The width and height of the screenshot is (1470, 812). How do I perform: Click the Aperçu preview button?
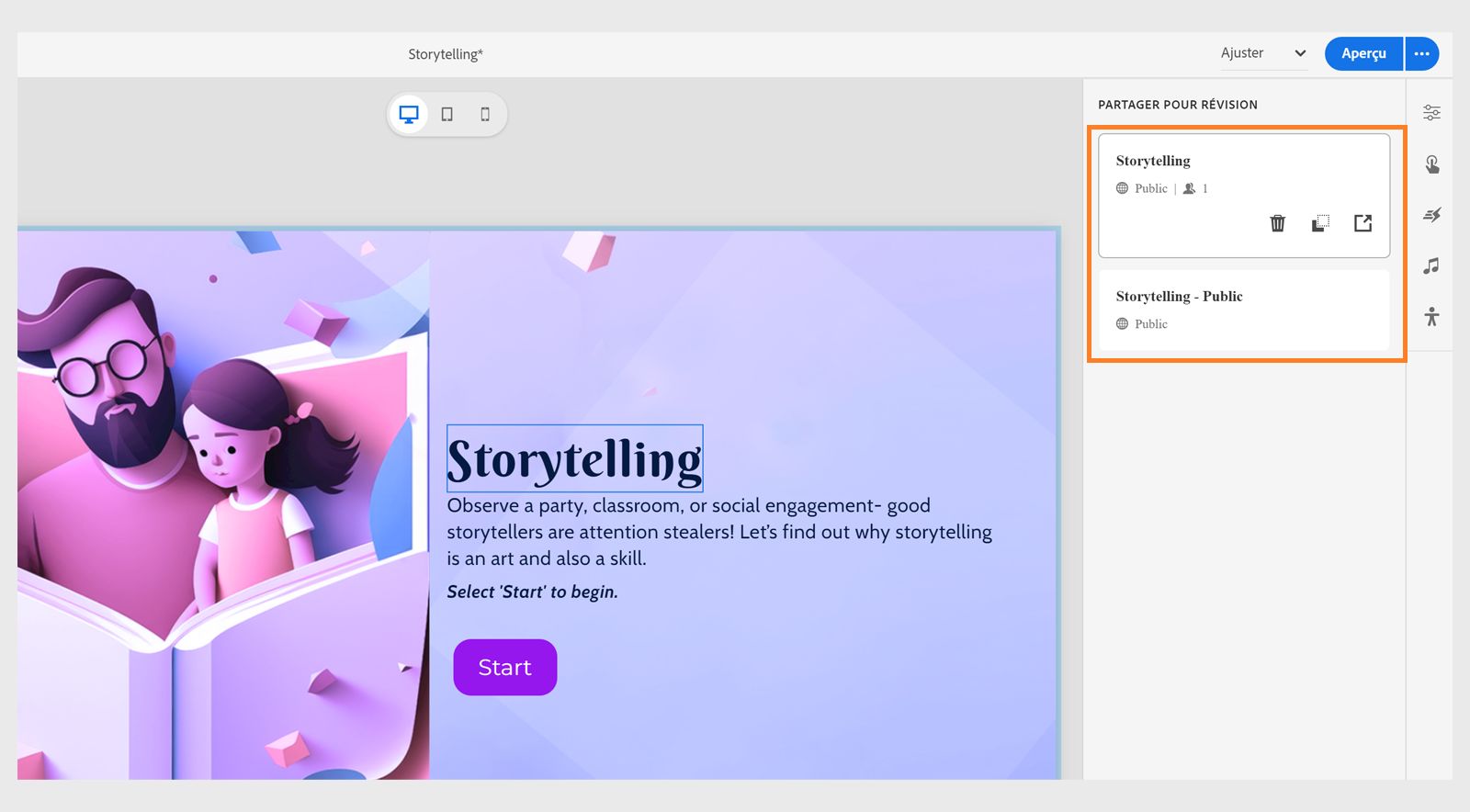point(1363,53)
